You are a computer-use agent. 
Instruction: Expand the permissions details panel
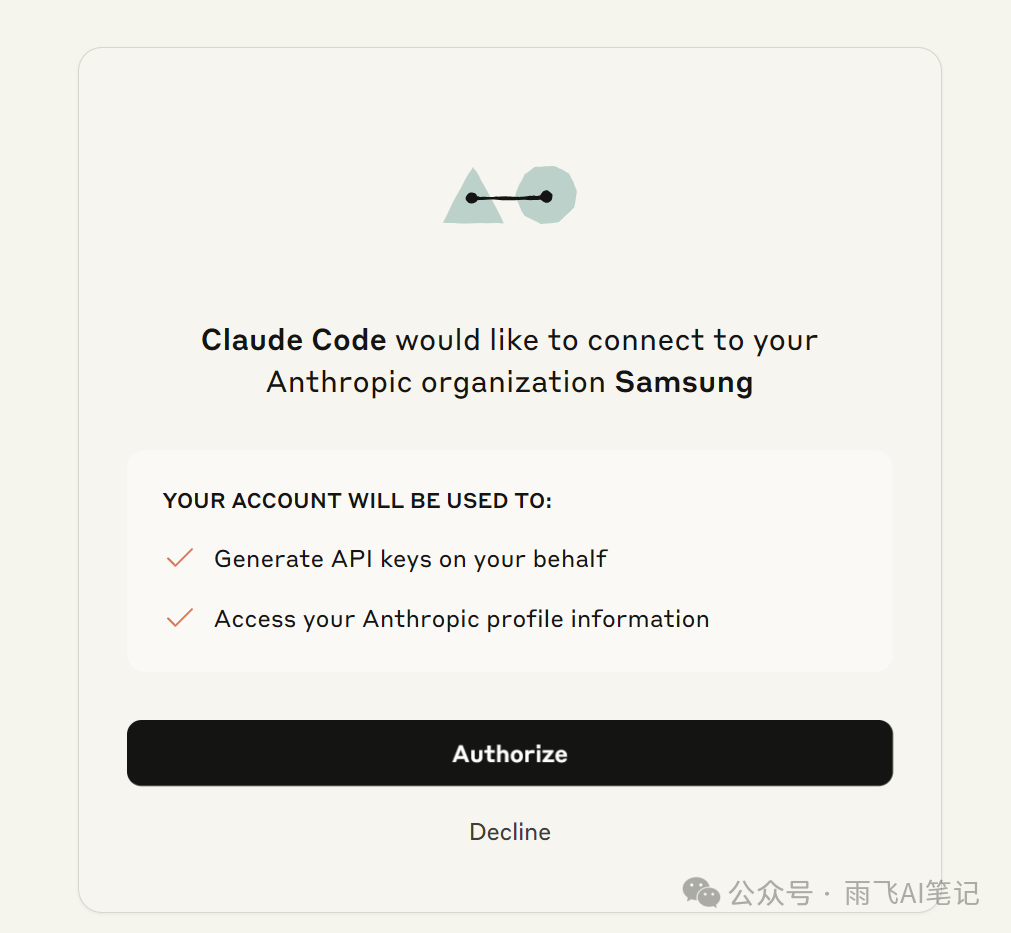tap(510, 560)
